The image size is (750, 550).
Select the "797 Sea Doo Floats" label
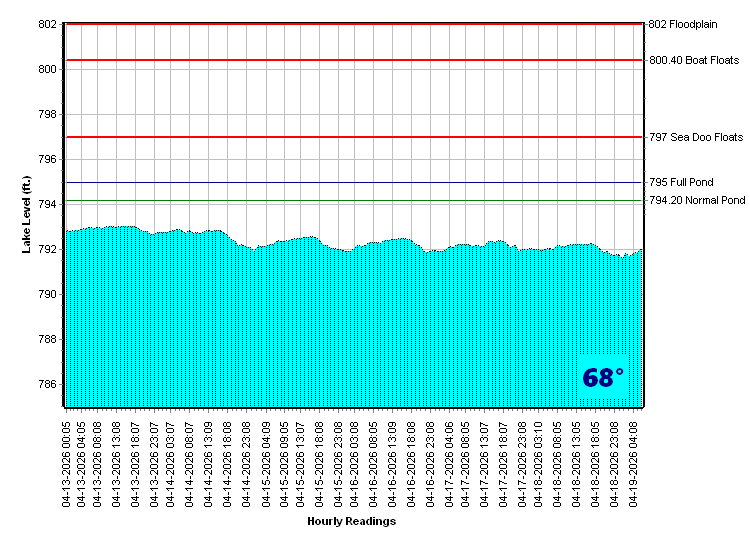pyautogui.click(x=696, y=137)
